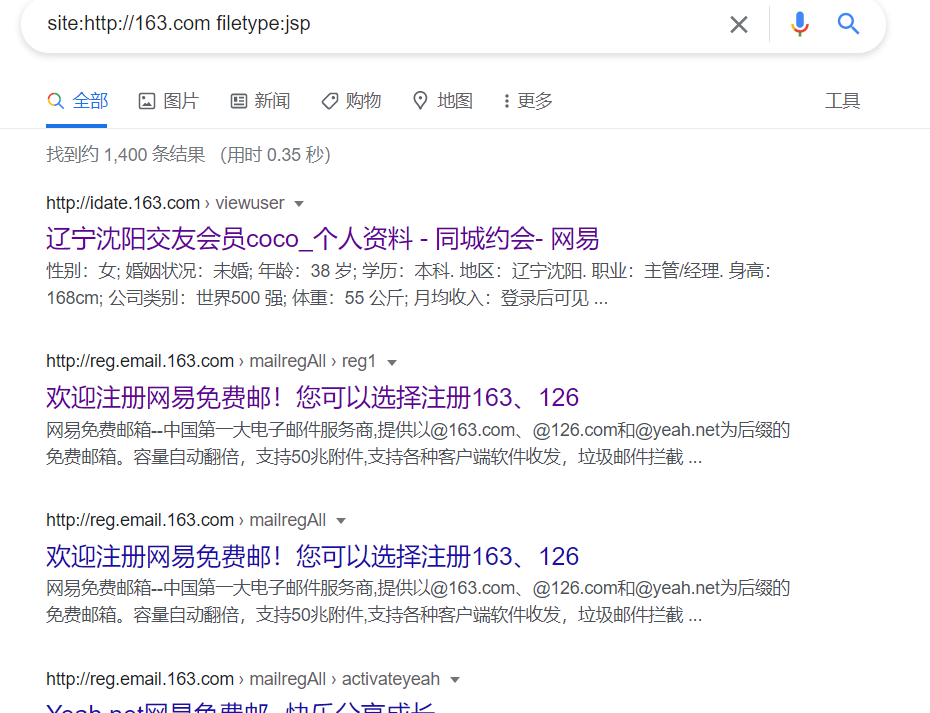Switch to the 新闻 (News) tab
This screenshot has height=713, width=930.
click(260, 101)
